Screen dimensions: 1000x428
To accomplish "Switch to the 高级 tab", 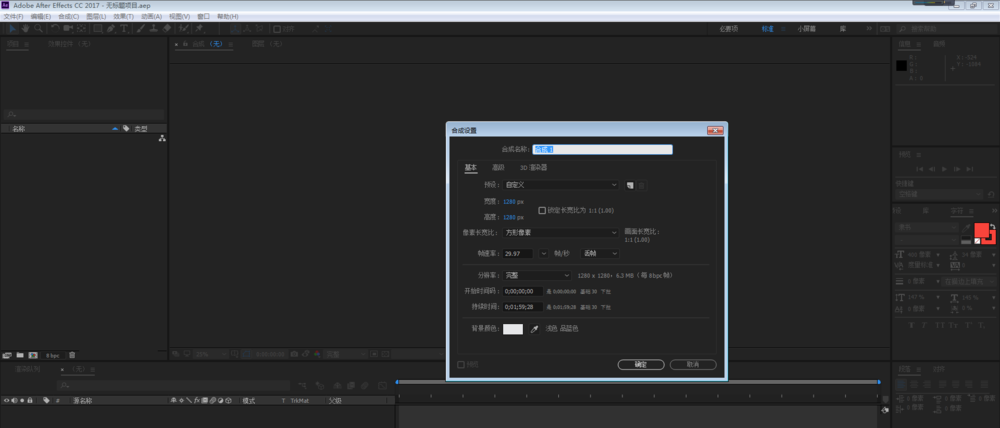I will coord(498,167).
